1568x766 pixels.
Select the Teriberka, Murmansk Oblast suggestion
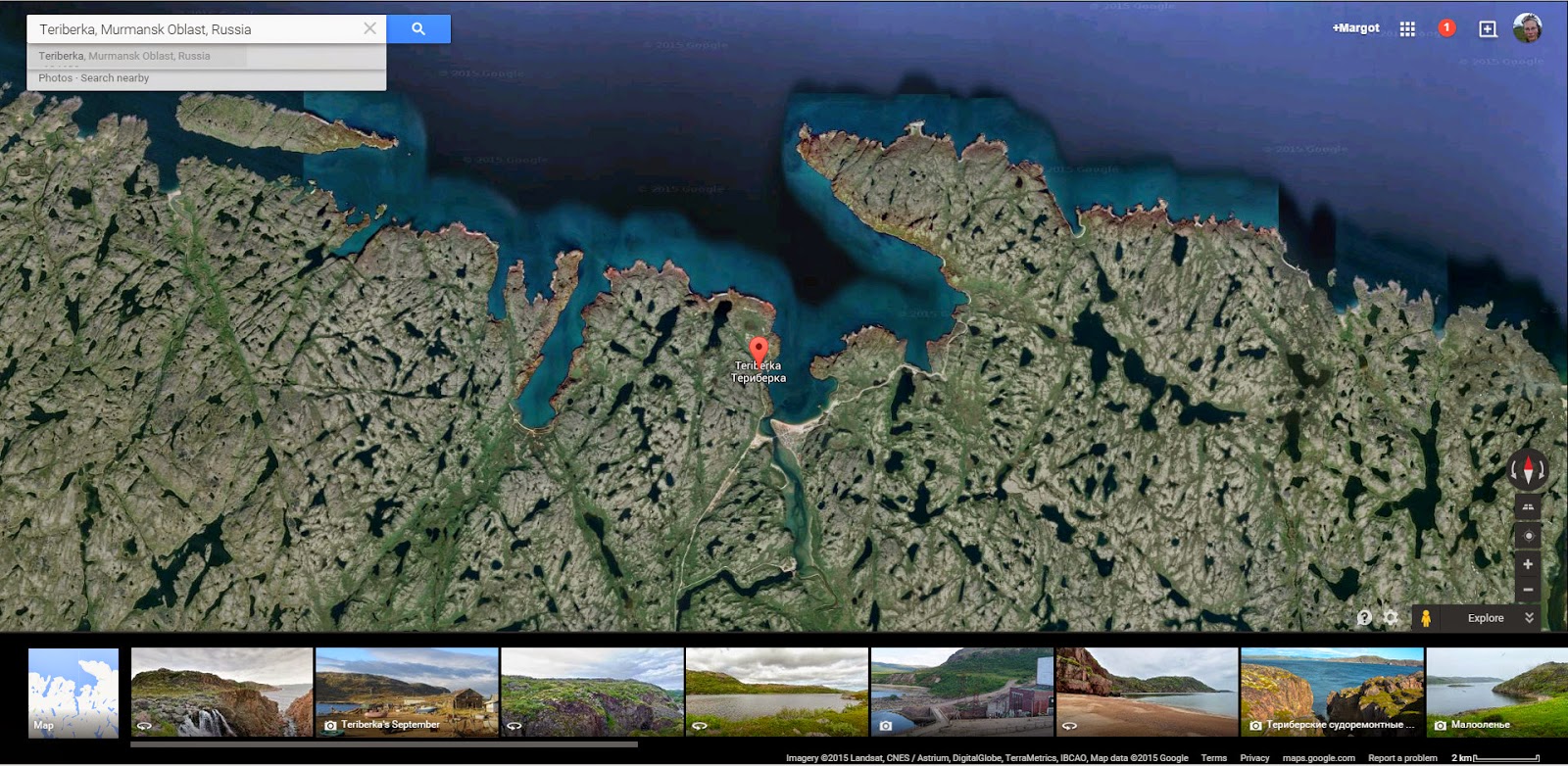(x=206, y=56)
